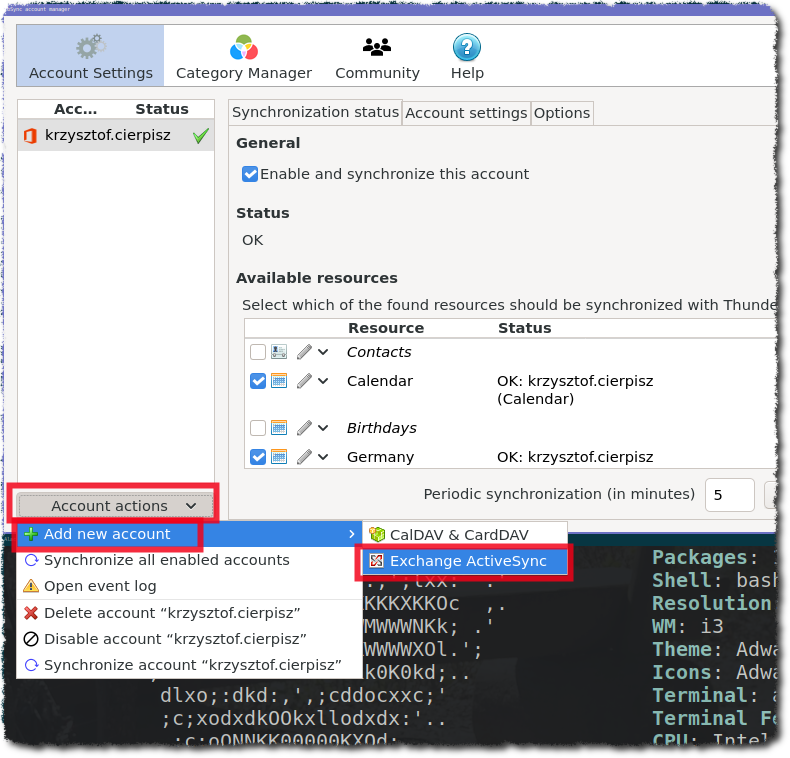Image resolution: width=790 pixels, height=758 pixels.
Task: Click Category Manager toolbar label
Action: [x=244, y=73]
